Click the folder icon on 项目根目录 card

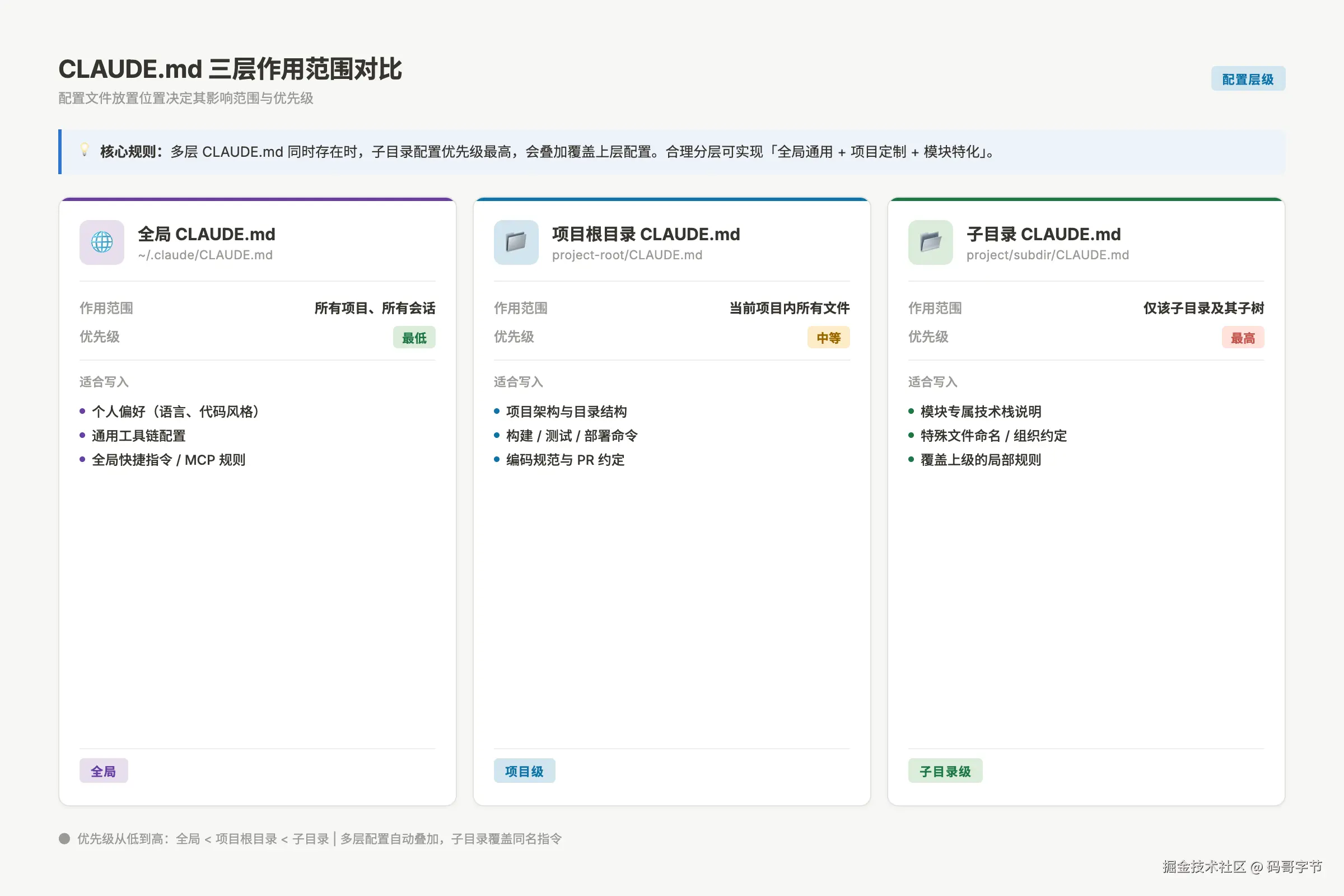tap(516, 242)
